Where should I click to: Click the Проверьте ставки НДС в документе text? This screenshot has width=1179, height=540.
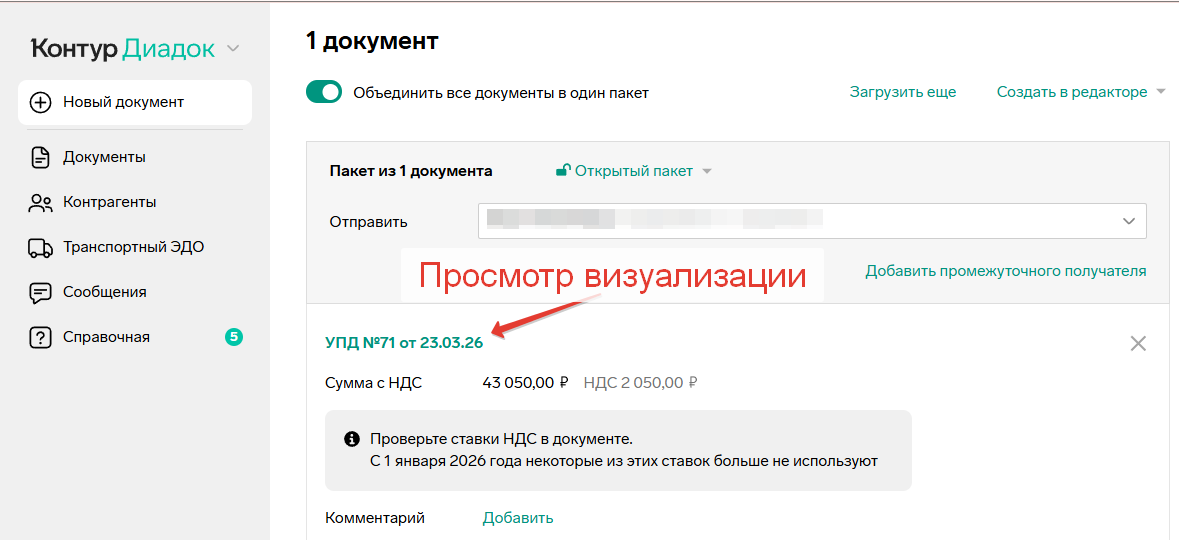pos(501,438)
